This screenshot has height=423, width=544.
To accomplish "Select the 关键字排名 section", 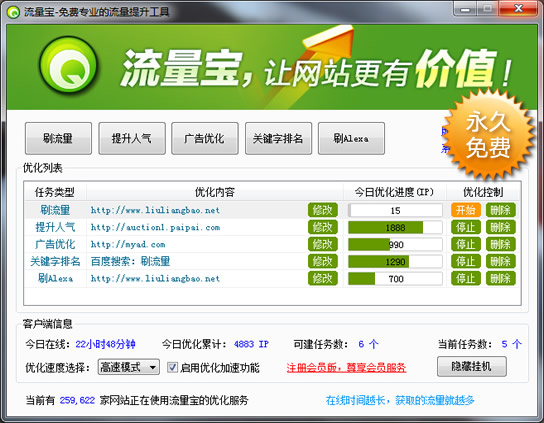I will [278, 138].
